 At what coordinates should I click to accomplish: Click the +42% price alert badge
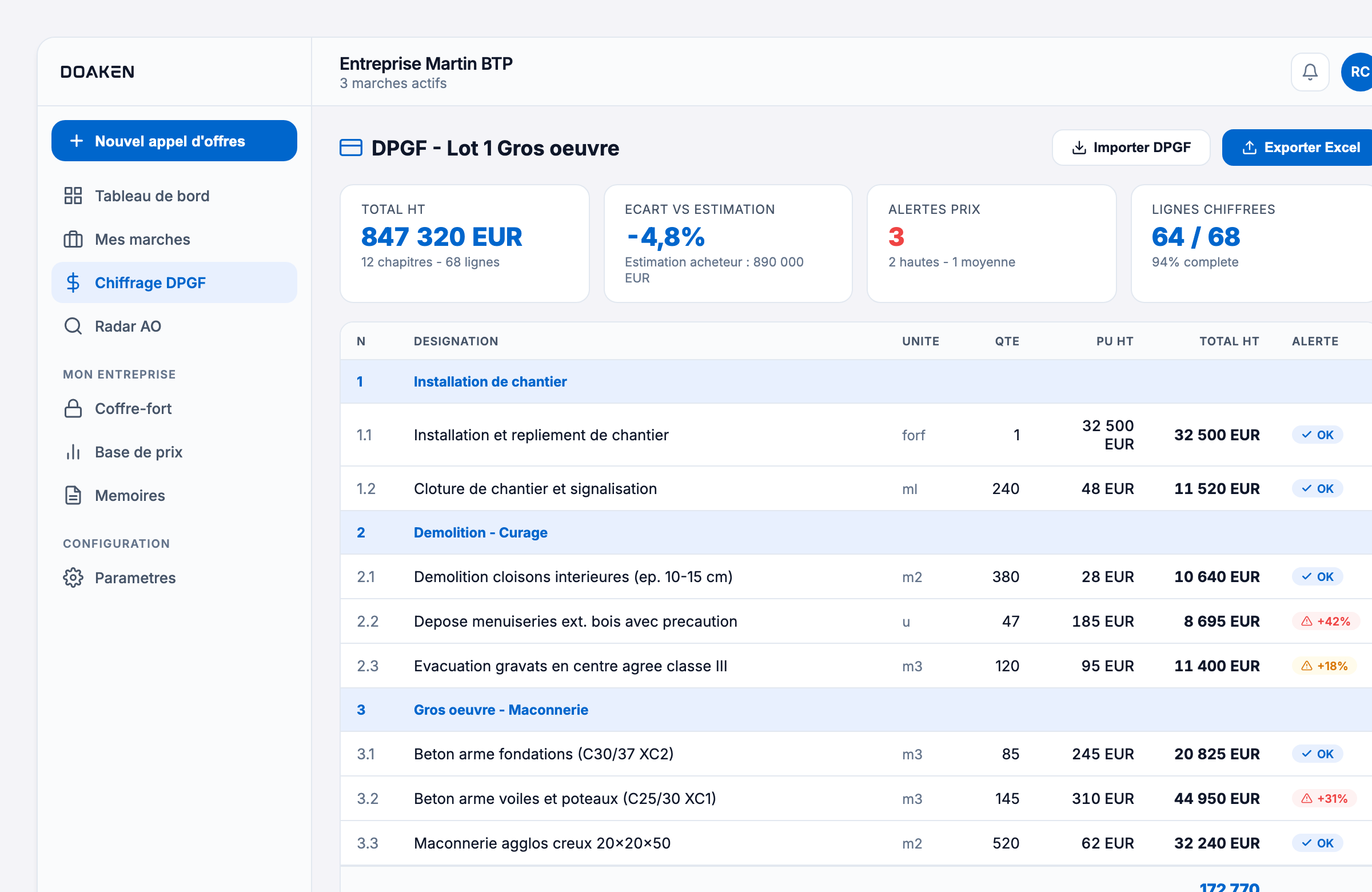point(1325,622)
